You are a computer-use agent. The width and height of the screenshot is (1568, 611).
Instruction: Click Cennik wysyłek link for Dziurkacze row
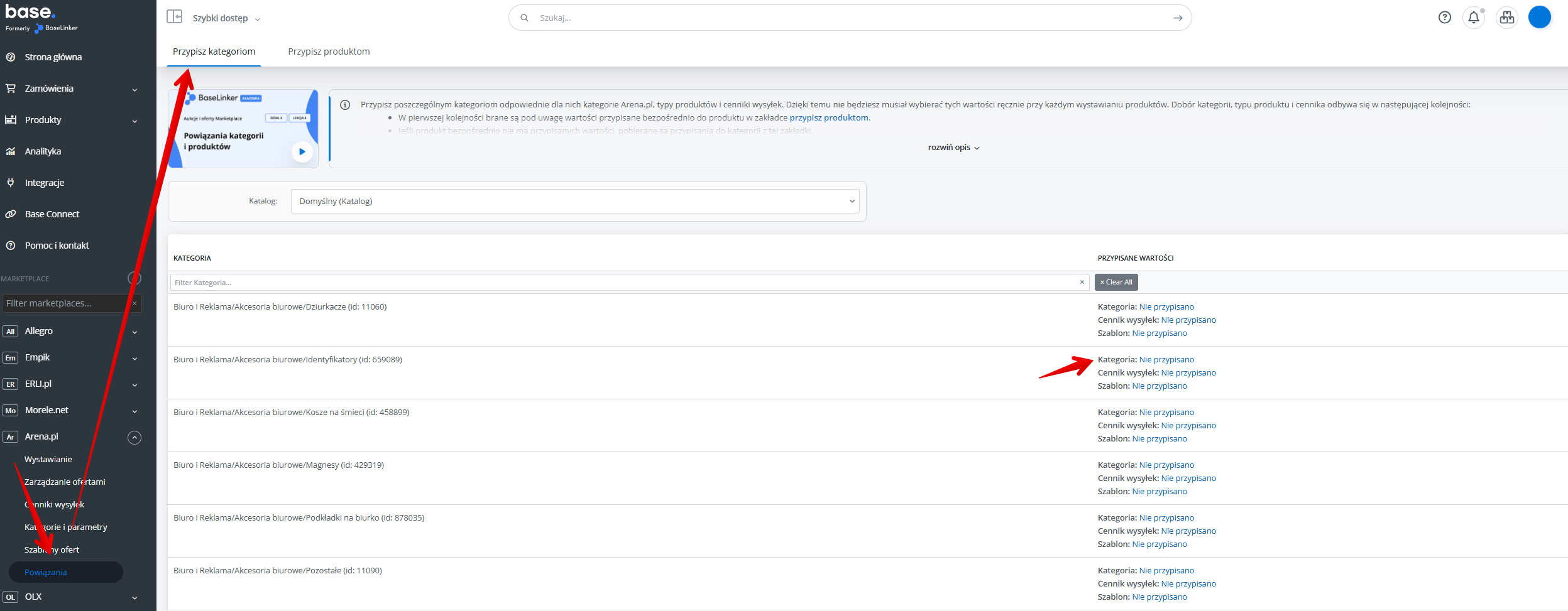click(1188, 320)
